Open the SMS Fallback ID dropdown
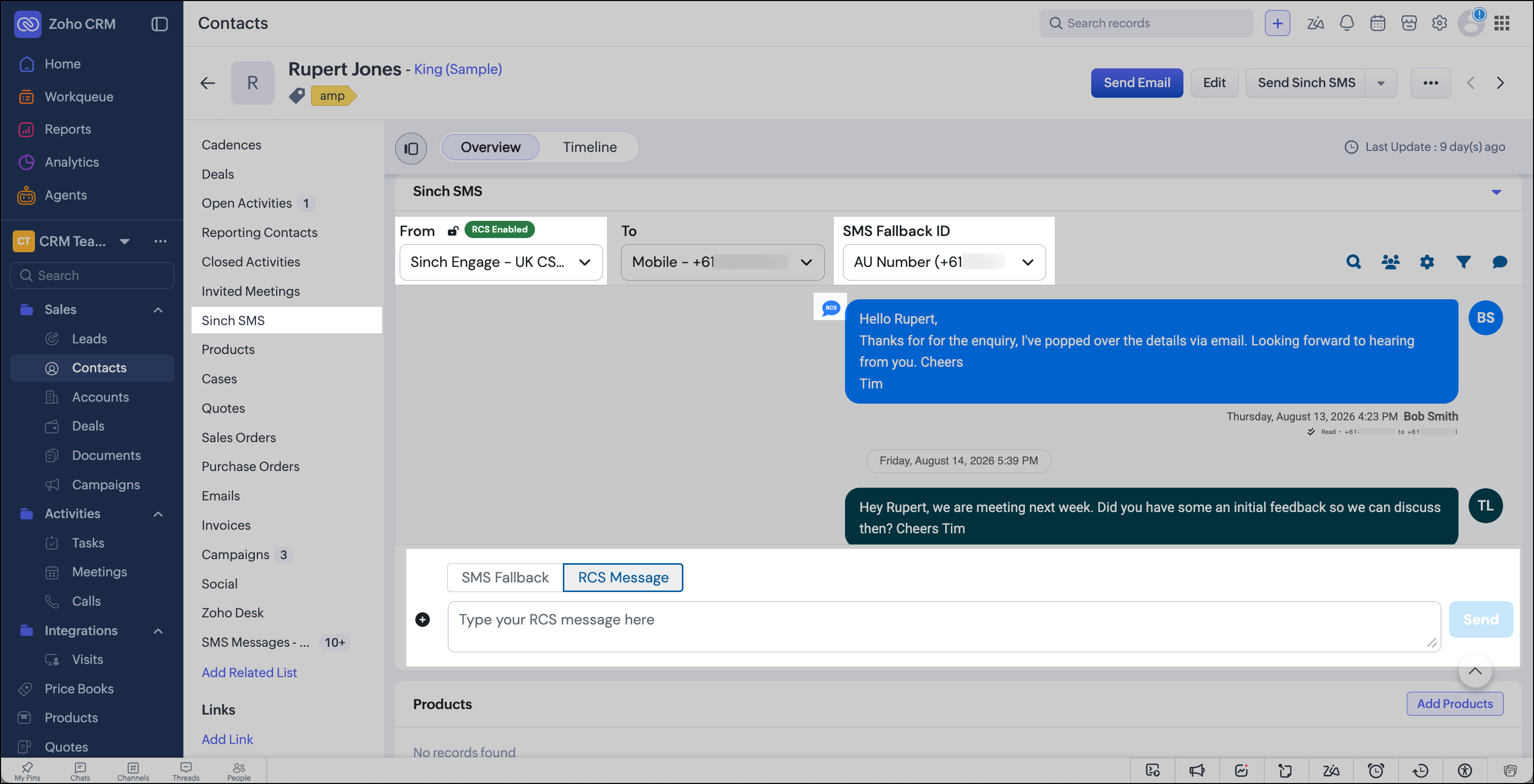1534x784 pixels. coord(944,262)
